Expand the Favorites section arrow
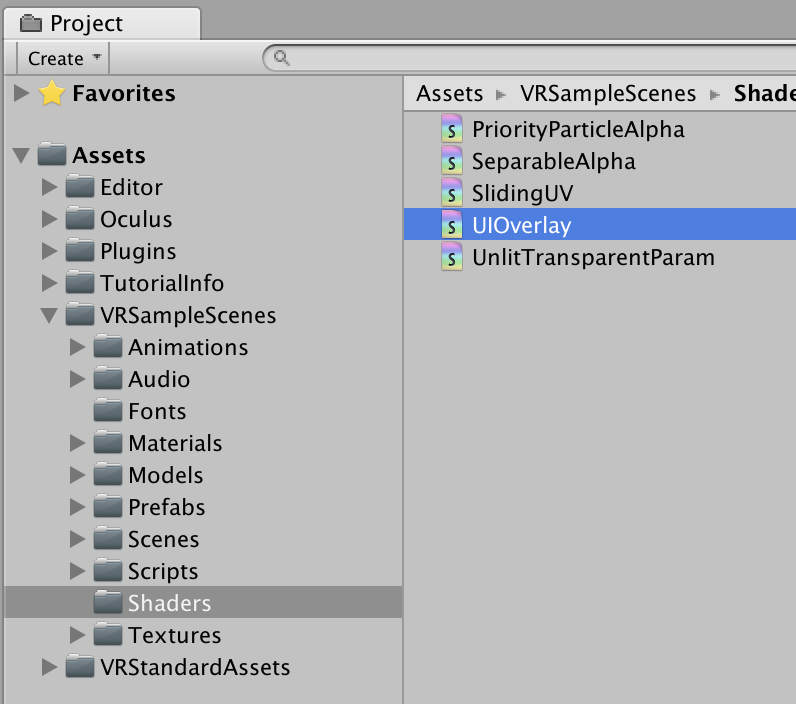796x704 pixels. (x=21, y=94)
